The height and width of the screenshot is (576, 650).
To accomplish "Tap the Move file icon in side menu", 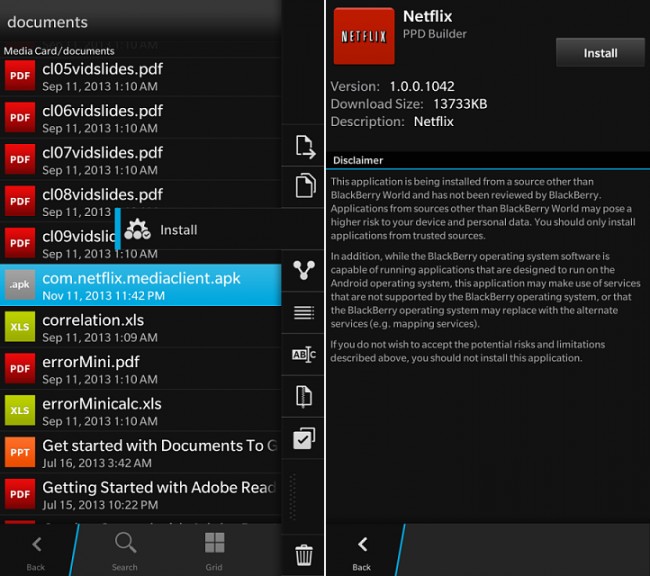I will pos(306,147).
